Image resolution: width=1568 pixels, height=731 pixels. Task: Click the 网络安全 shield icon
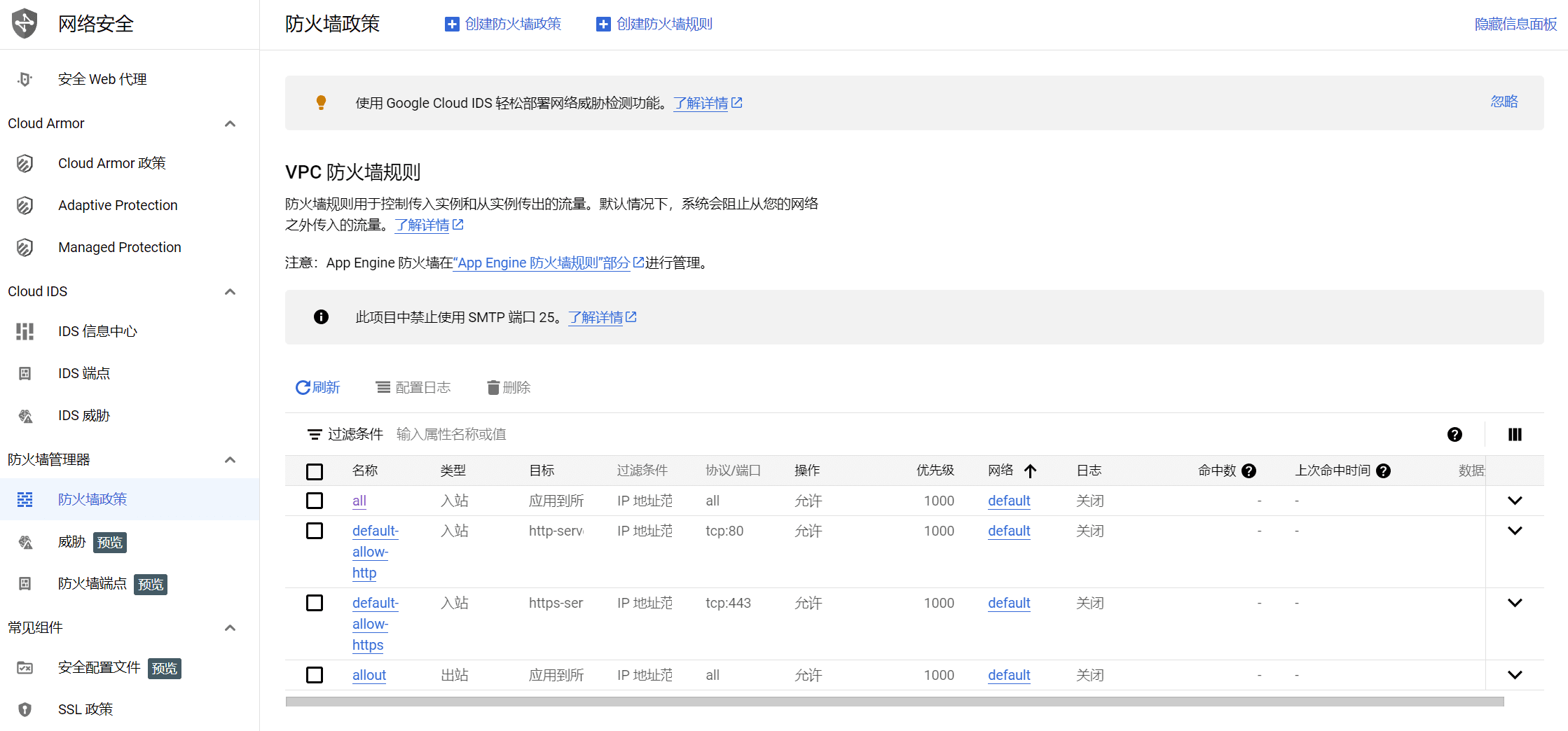tap(24, 23)
